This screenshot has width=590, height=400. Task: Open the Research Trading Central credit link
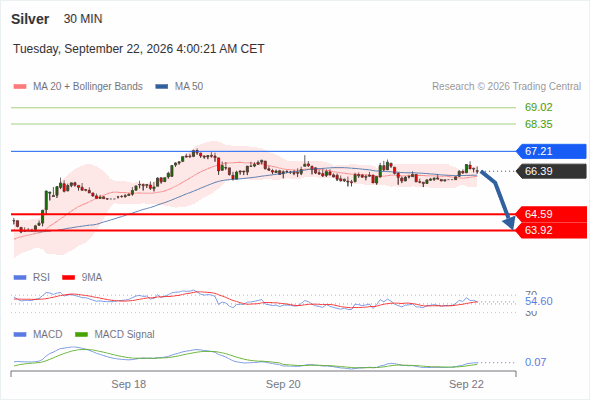(x=506, y=87)
